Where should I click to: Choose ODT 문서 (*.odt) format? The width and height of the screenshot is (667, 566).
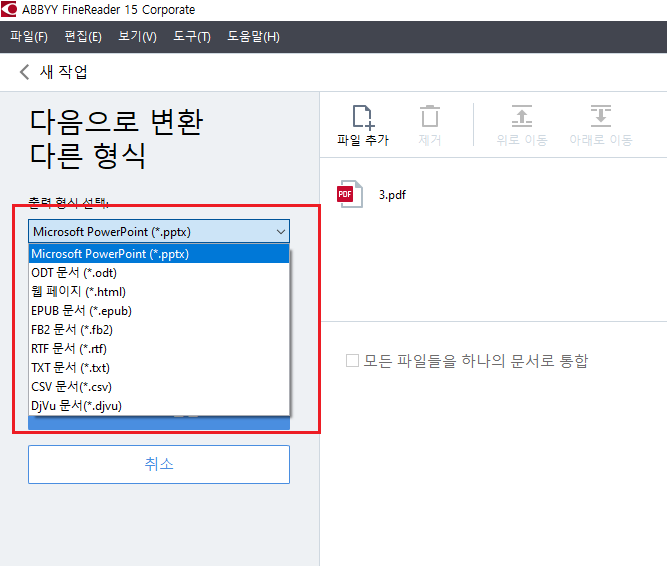(x=159, y=273)
